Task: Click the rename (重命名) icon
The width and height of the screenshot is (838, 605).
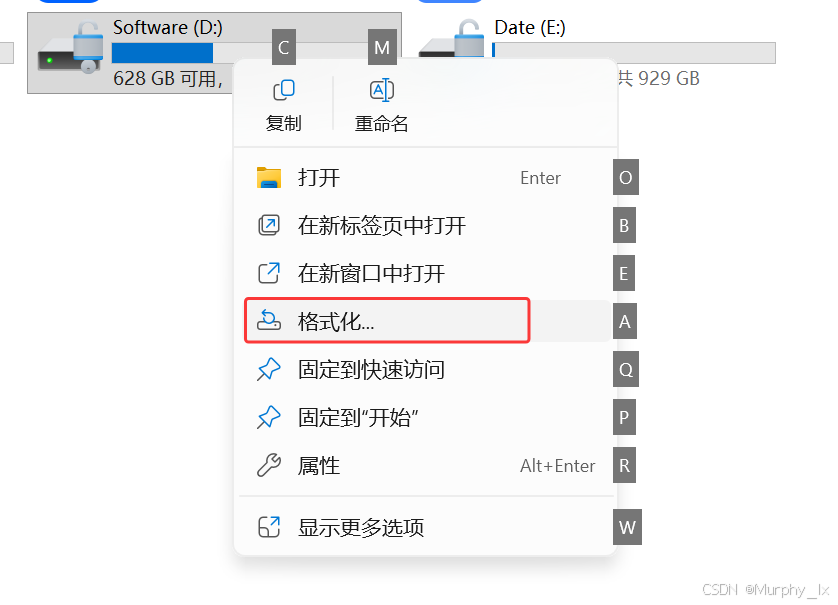Action: [382, 90]
